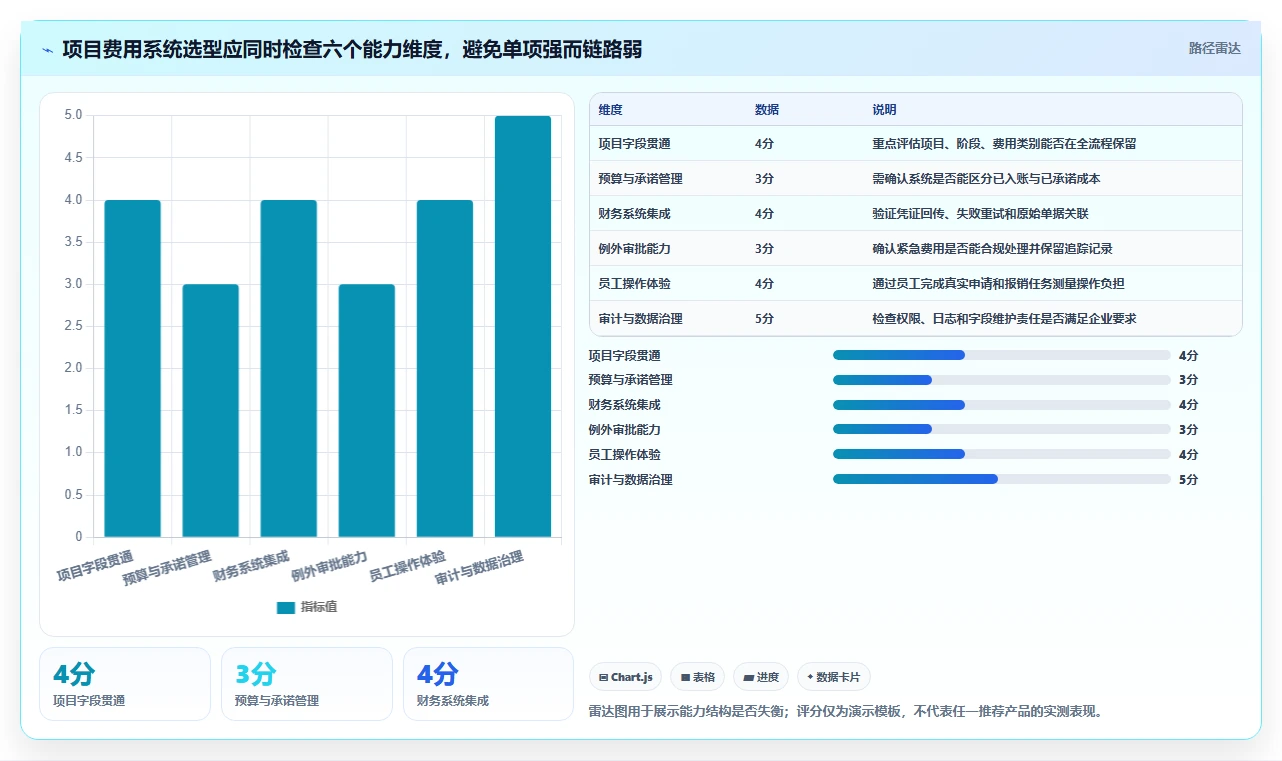This screenshot has height=761, width=1282.
Task: Toggle the 指标值 legend swatch
Action: 286,607
